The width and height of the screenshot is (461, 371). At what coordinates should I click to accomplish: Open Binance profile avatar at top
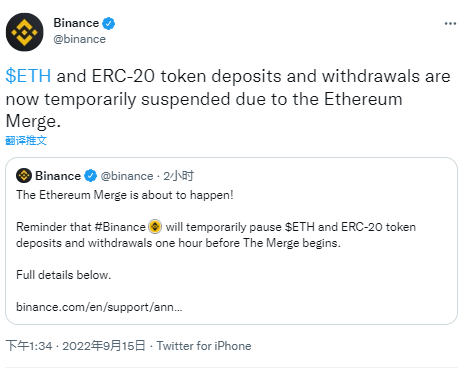[25, 32]
